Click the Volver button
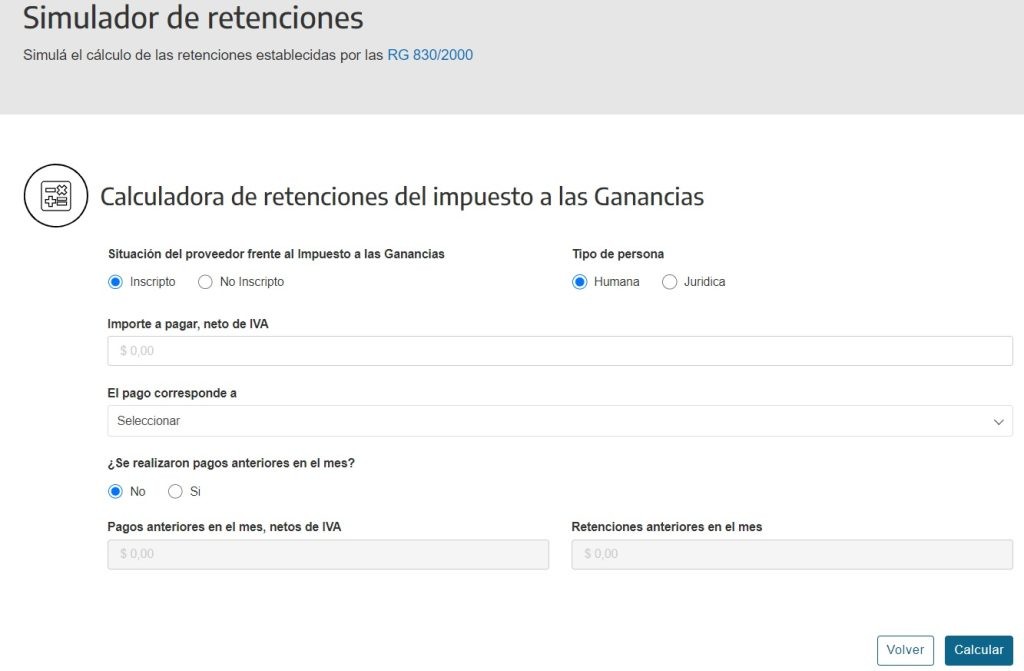1024x671 pixels. pos(905,650)
